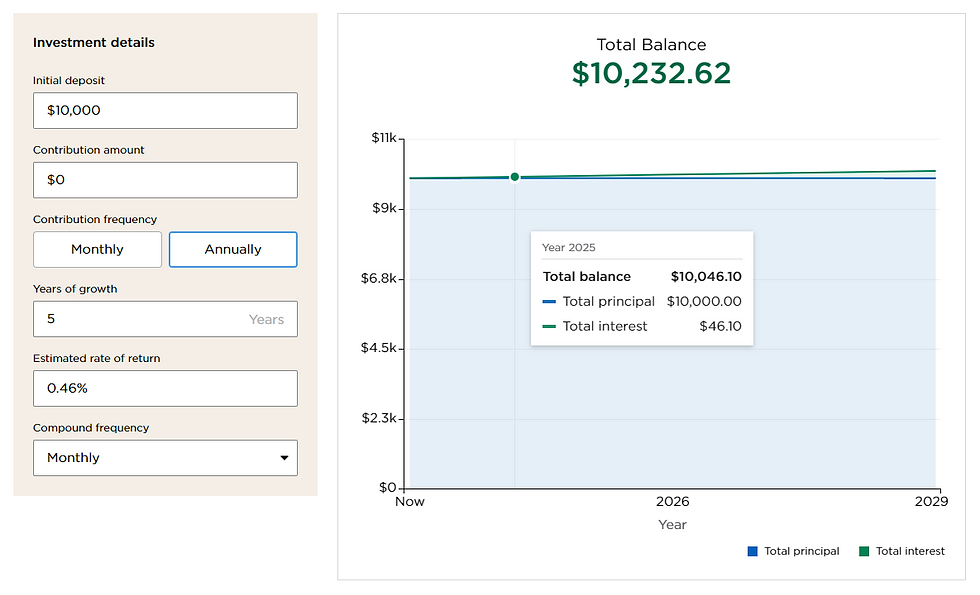The width and height of the screenshot is (980, 595).
Task: Click the Total principal legend label
Action: click(801, 551)
